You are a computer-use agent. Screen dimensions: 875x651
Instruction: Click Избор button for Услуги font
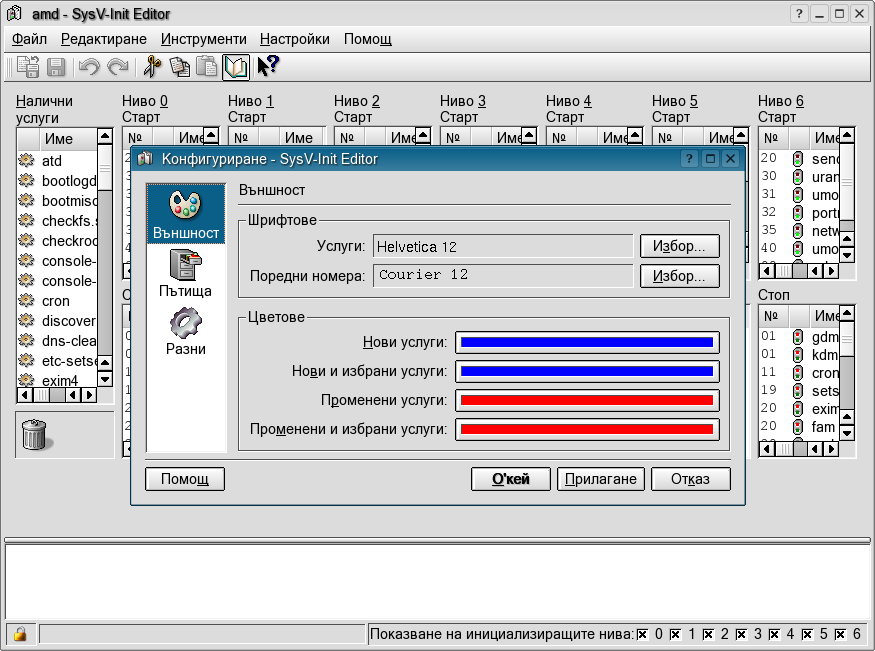click(x=679, y=246)
